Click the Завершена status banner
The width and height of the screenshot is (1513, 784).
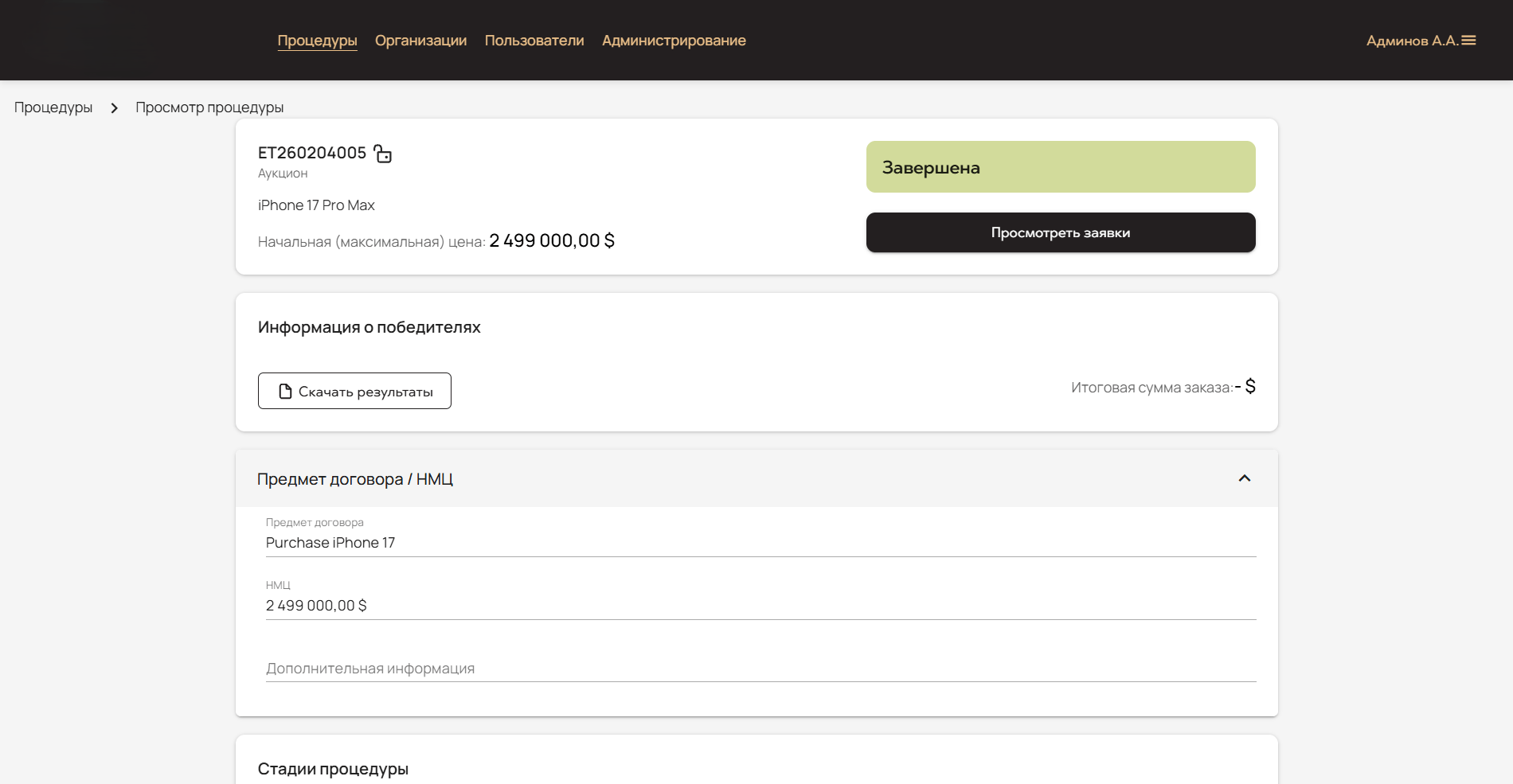click(1061, 167)
